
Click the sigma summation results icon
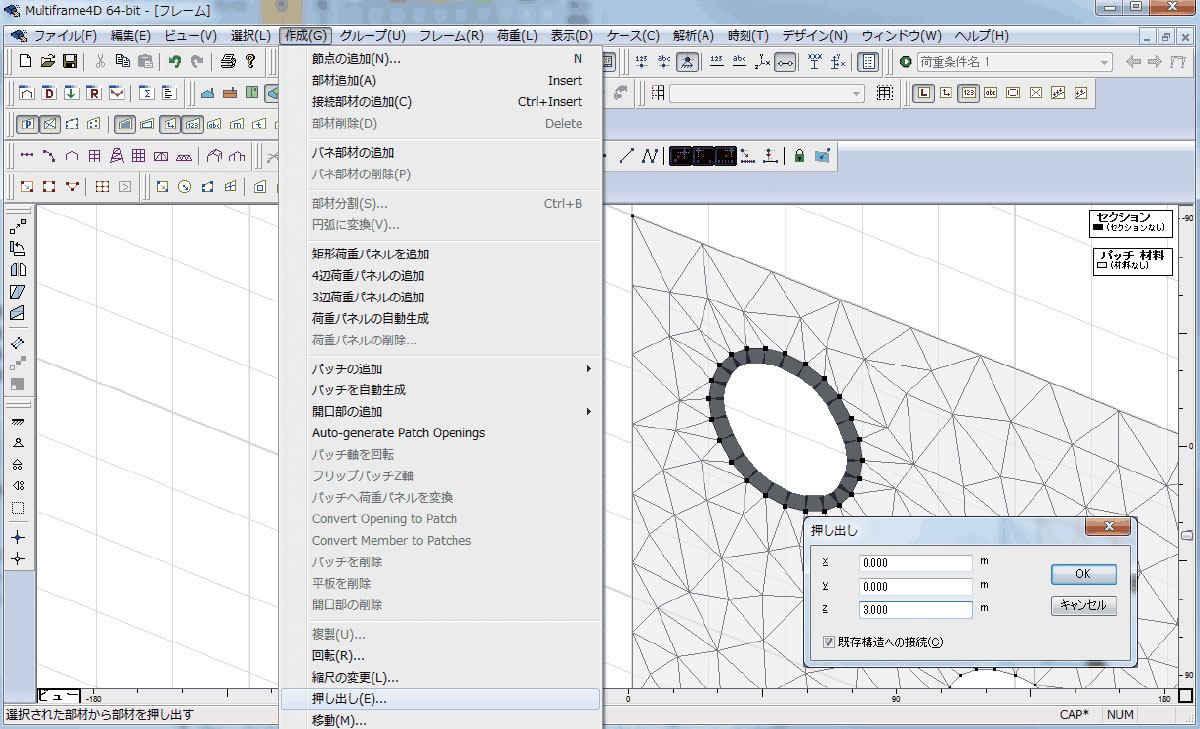coord(146,93)
